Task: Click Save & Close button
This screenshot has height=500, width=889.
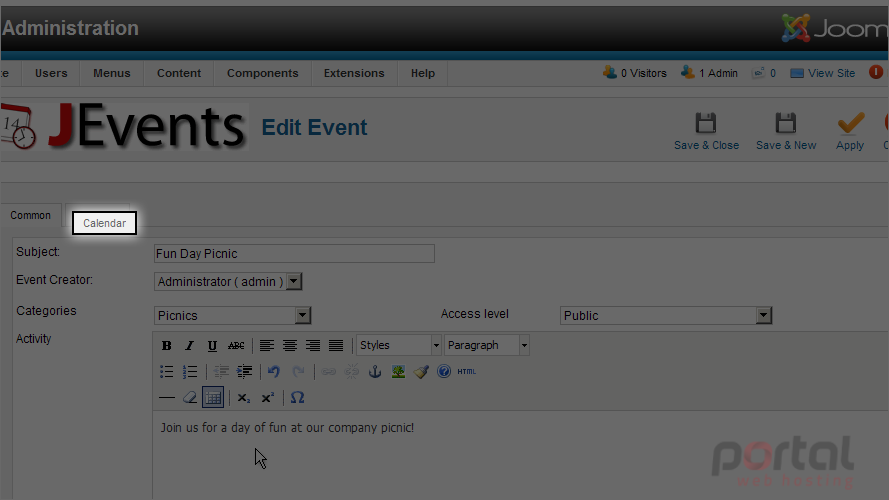Action: [706, 132]
